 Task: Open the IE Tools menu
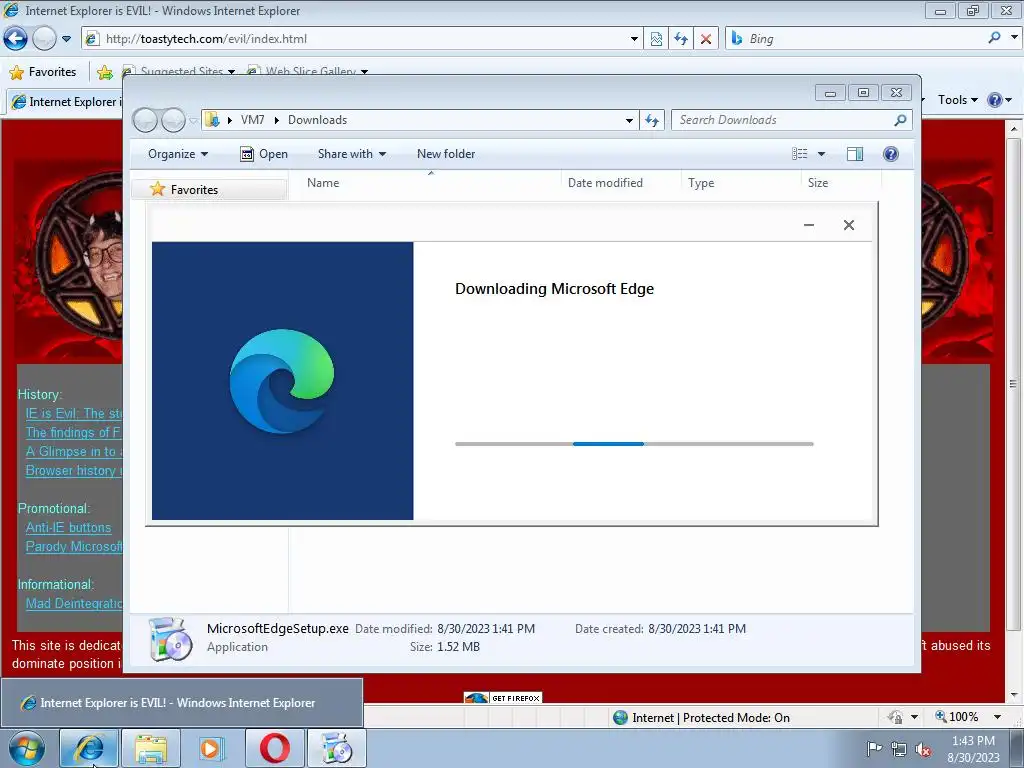(957, 100)
